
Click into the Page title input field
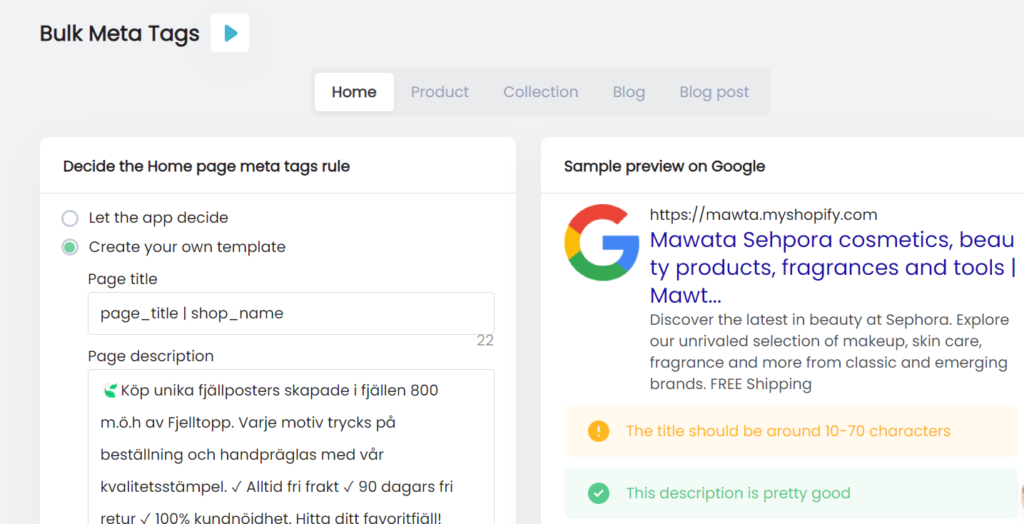[291, 314]
